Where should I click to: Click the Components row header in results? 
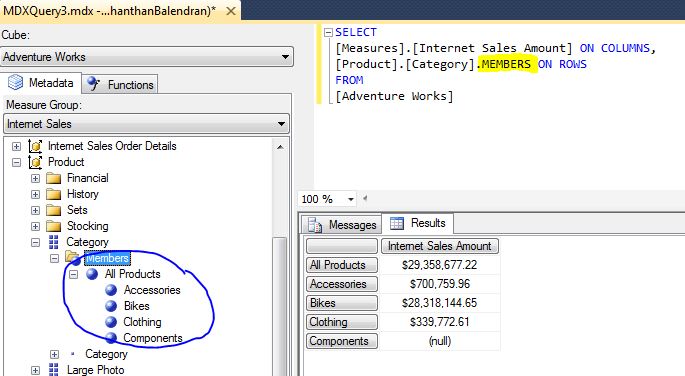tap(342, 341)
